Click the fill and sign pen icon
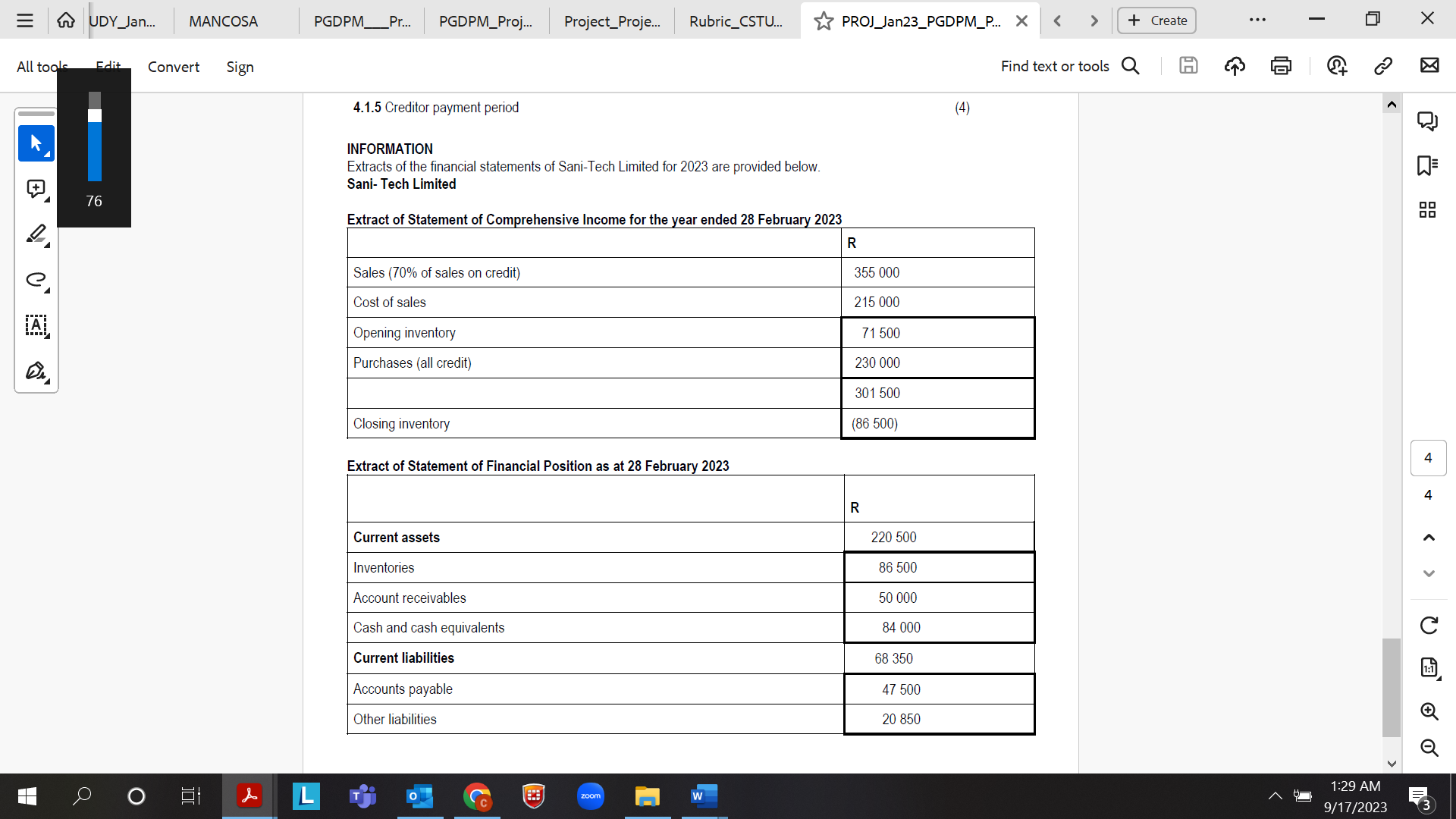 click(x=36, y=371)
